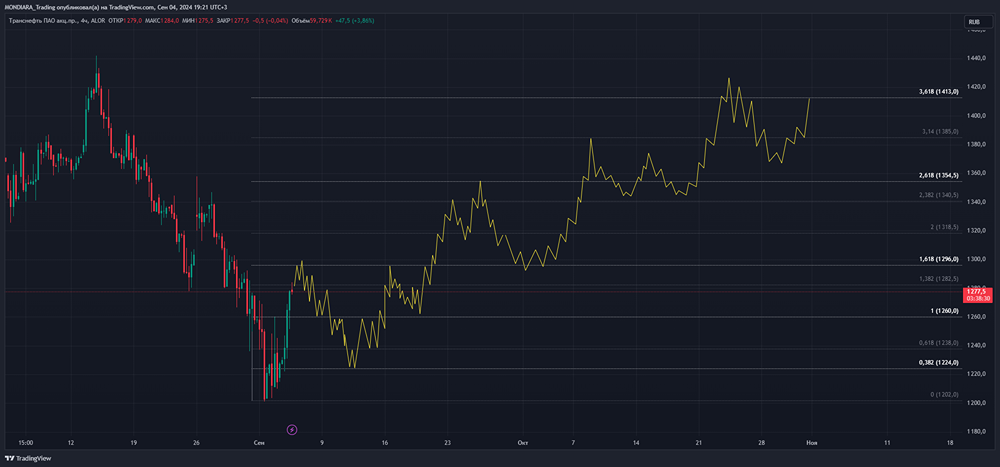This screenshot has width=1000, height=467.
Task: Click the 1360,0 price axis label
Action: pos(976,173)
